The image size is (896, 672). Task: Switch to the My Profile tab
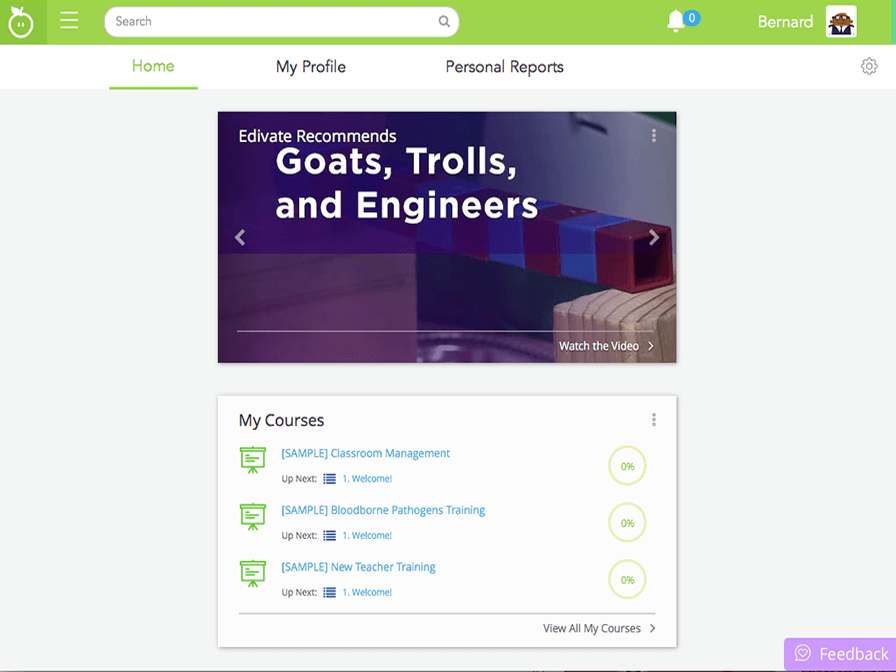[311, 67]
